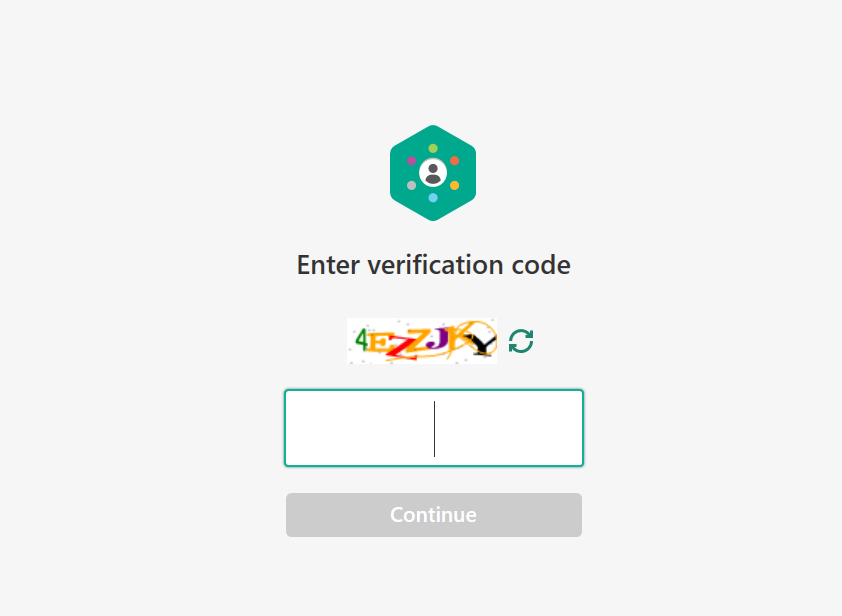Refresh the captcha image
The width and height of the screenshot is (842, 616).
pyautogui.click(x=521, y=341)
